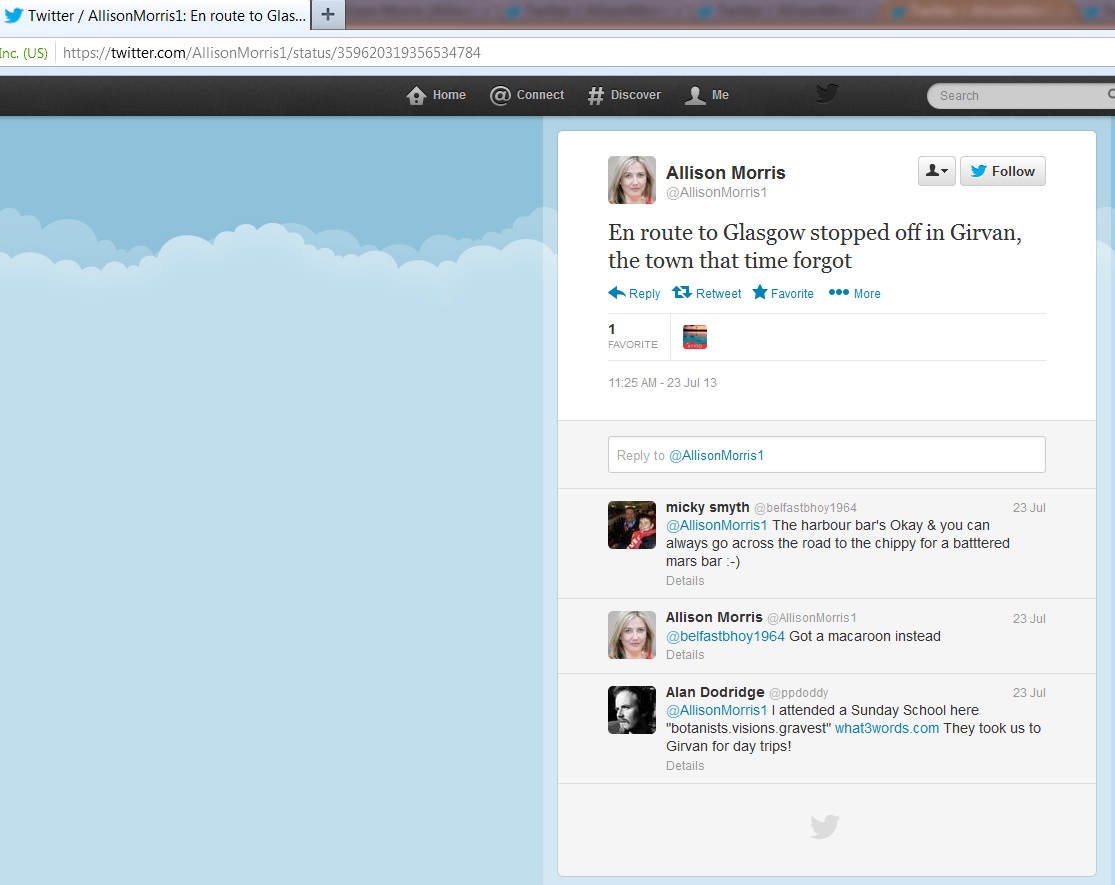The height and width of the screenshot is (885, 1115).
Task: Focus the Search field in top bar
Action: click(x=1021, y=95)
